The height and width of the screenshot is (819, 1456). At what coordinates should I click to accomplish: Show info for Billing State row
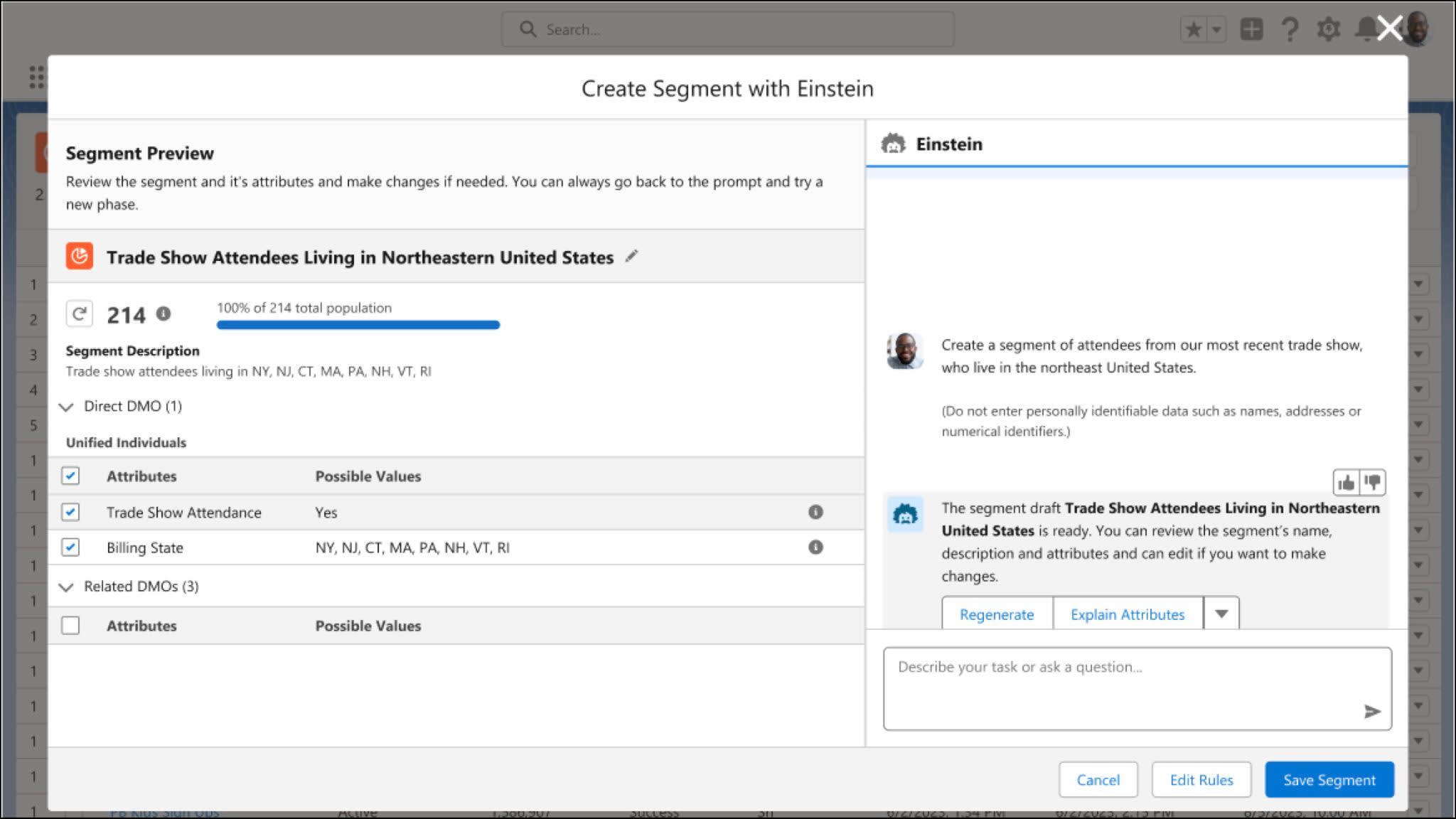tap(815, 547)
